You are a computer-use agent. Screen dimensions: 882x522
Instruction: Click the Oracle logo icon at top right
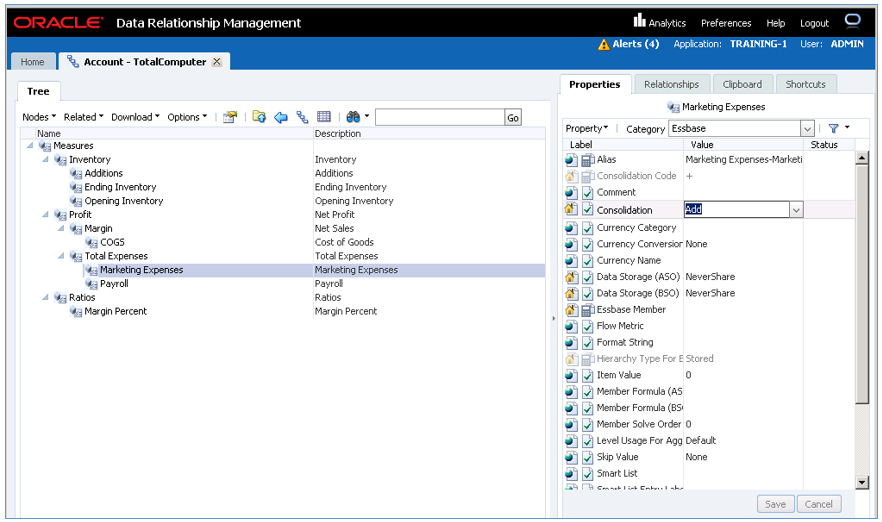click(x=852, y=21)
